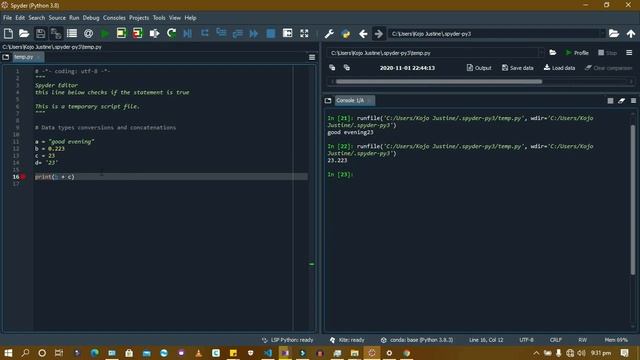Open file using the folder toolbar icon

coord(24,33)
